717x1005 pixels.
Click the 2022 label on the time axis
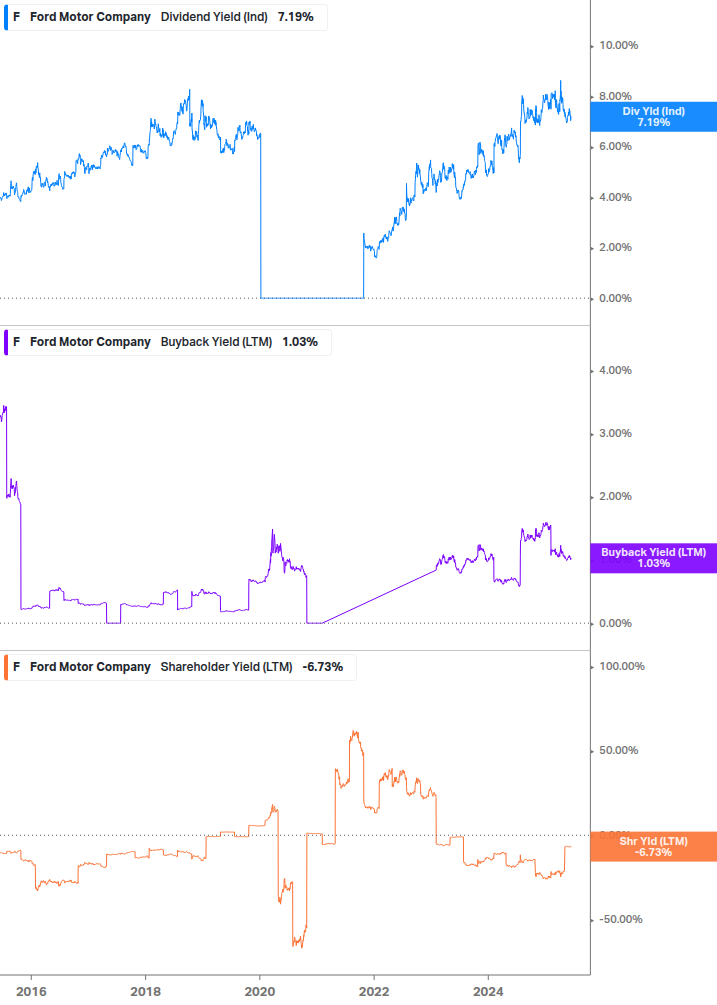374,992
